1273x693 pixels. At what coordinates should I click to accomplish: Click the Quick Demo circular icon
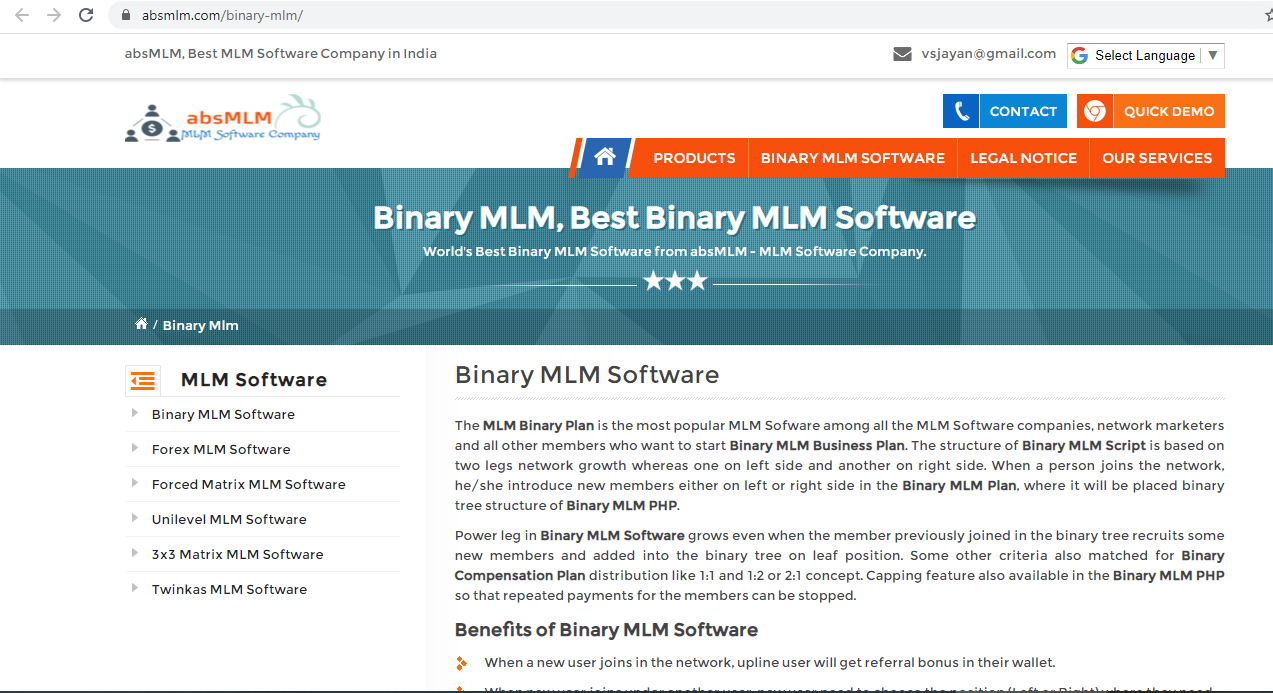coord(1094,110)
